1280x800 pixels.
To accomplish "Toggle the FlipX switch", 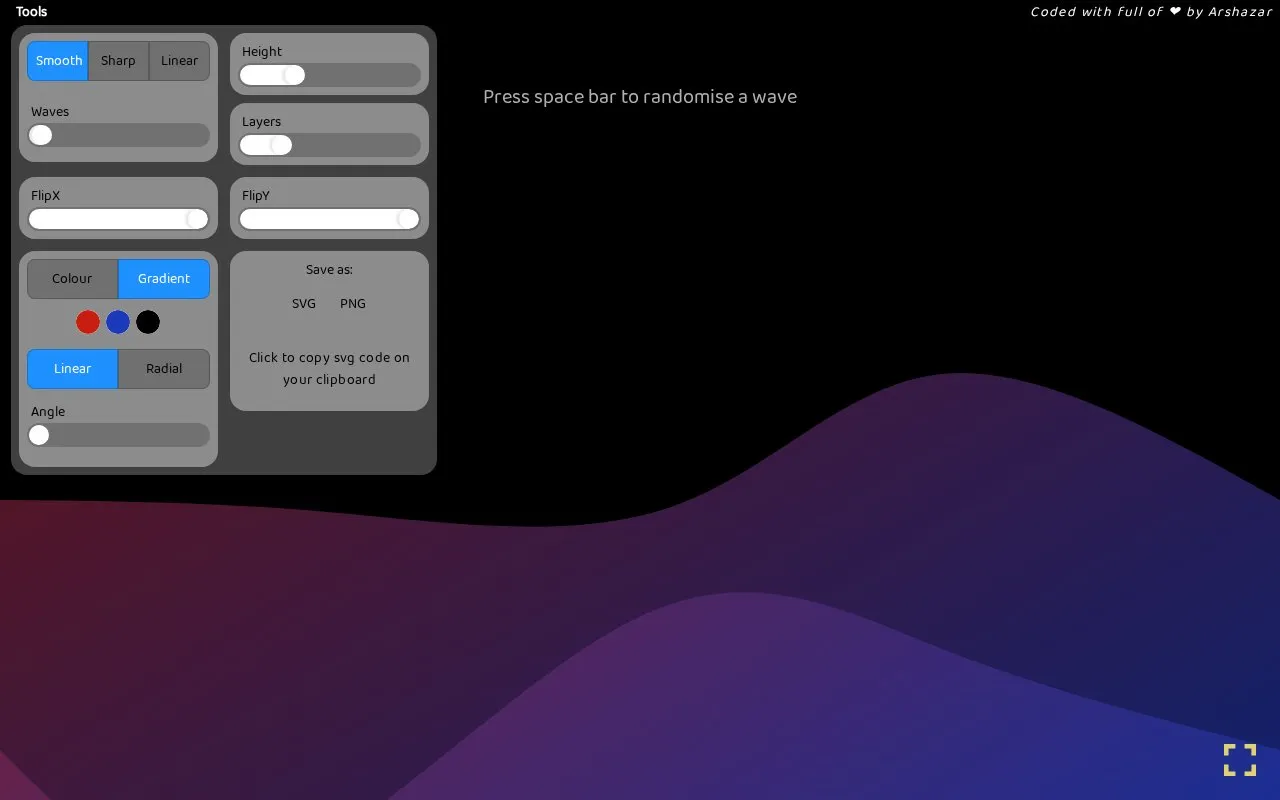I will tap(118, 219).
